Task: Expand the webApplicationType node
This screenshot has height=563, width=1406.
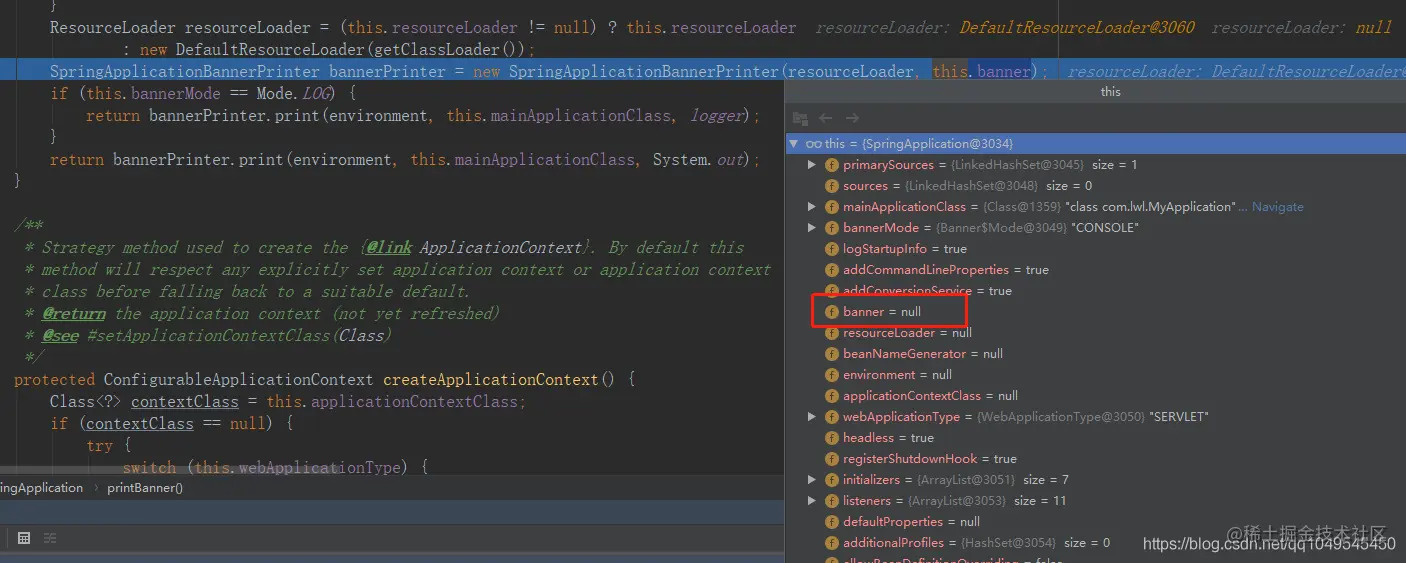Action: pos(812,417)
